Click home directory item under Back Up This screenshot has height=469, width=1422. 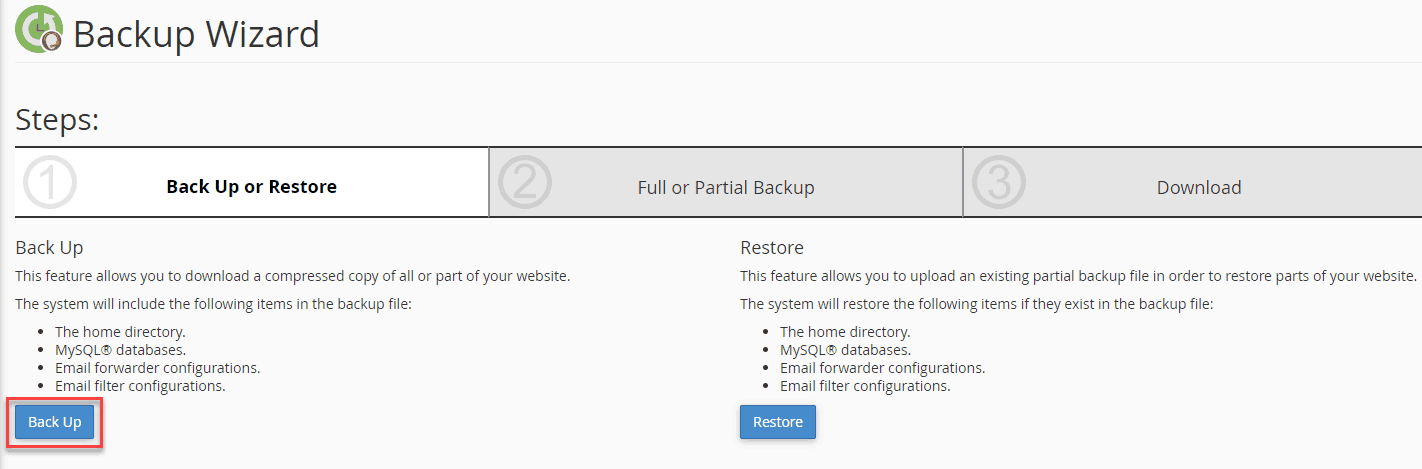click(x=121, y=332)
